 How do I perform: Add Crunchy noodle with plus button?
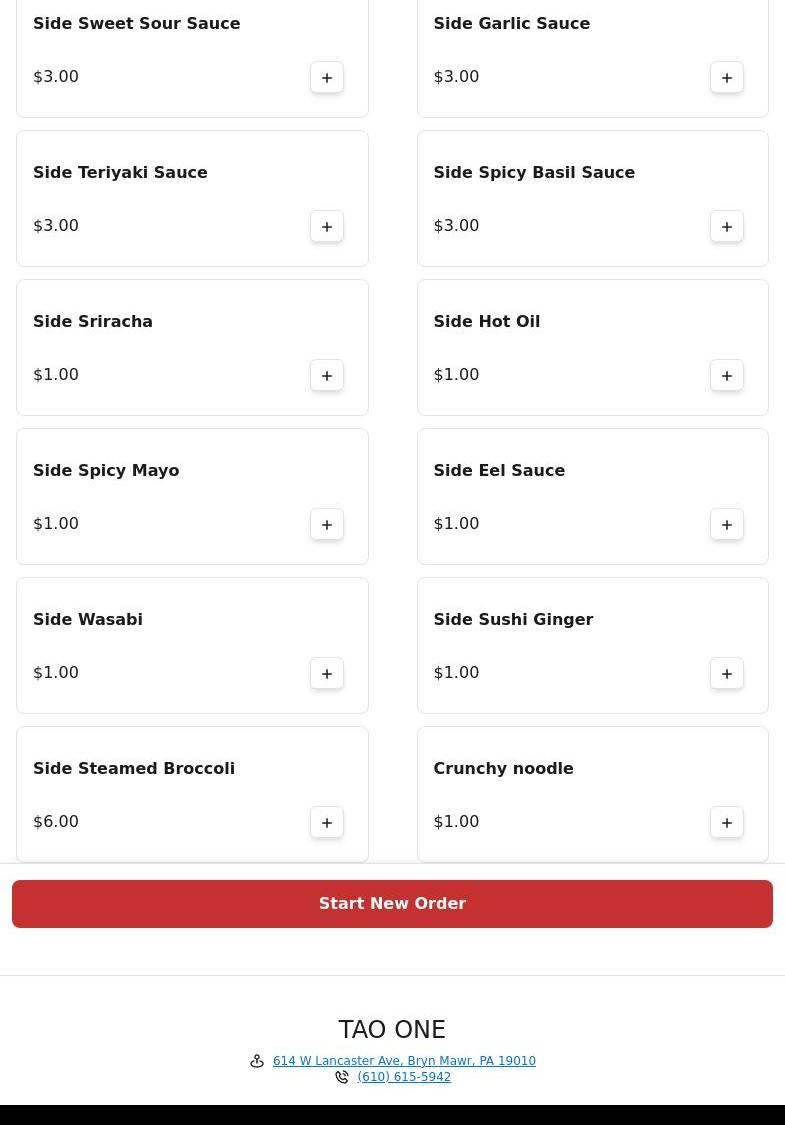(x=727, y=822)
